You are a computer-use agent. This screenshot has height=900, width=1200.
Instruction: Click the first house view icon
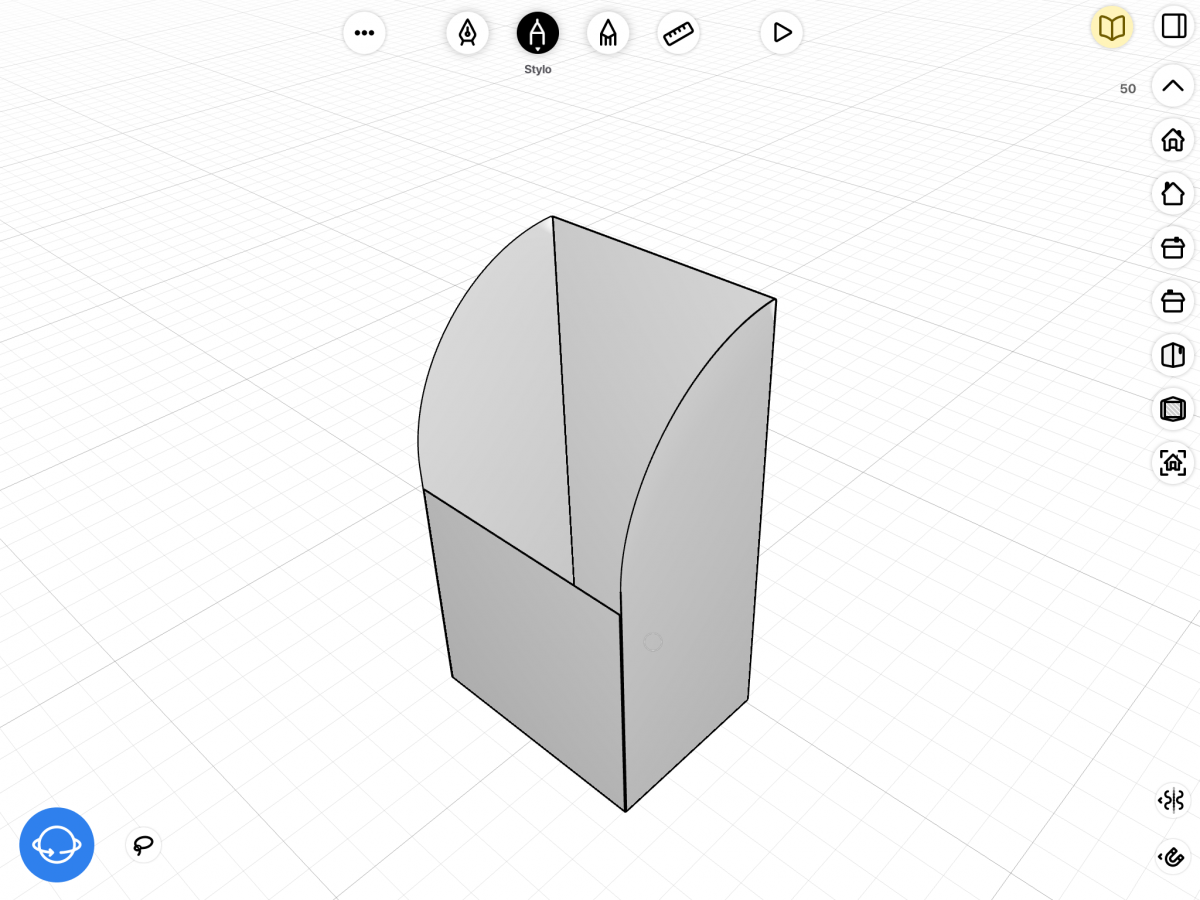point(1172,139)
